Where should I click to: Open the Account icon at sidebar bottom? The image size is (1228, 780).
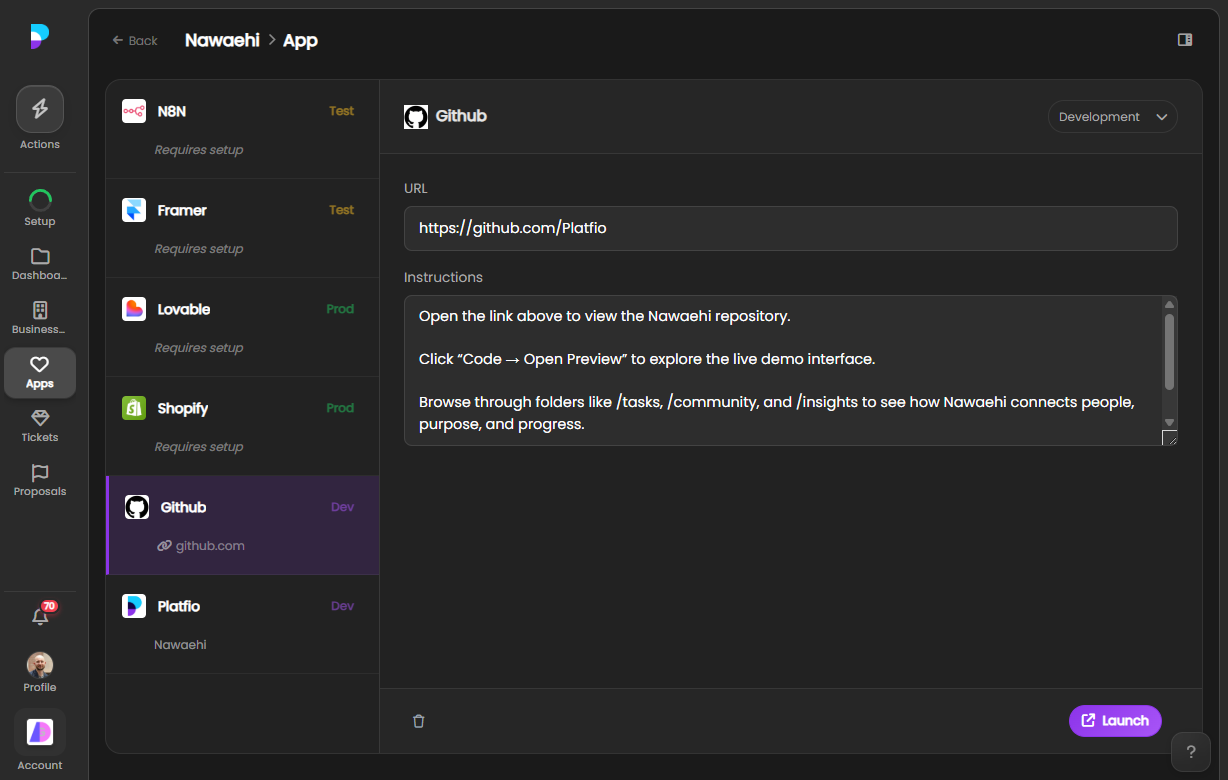tap(39, 732)
